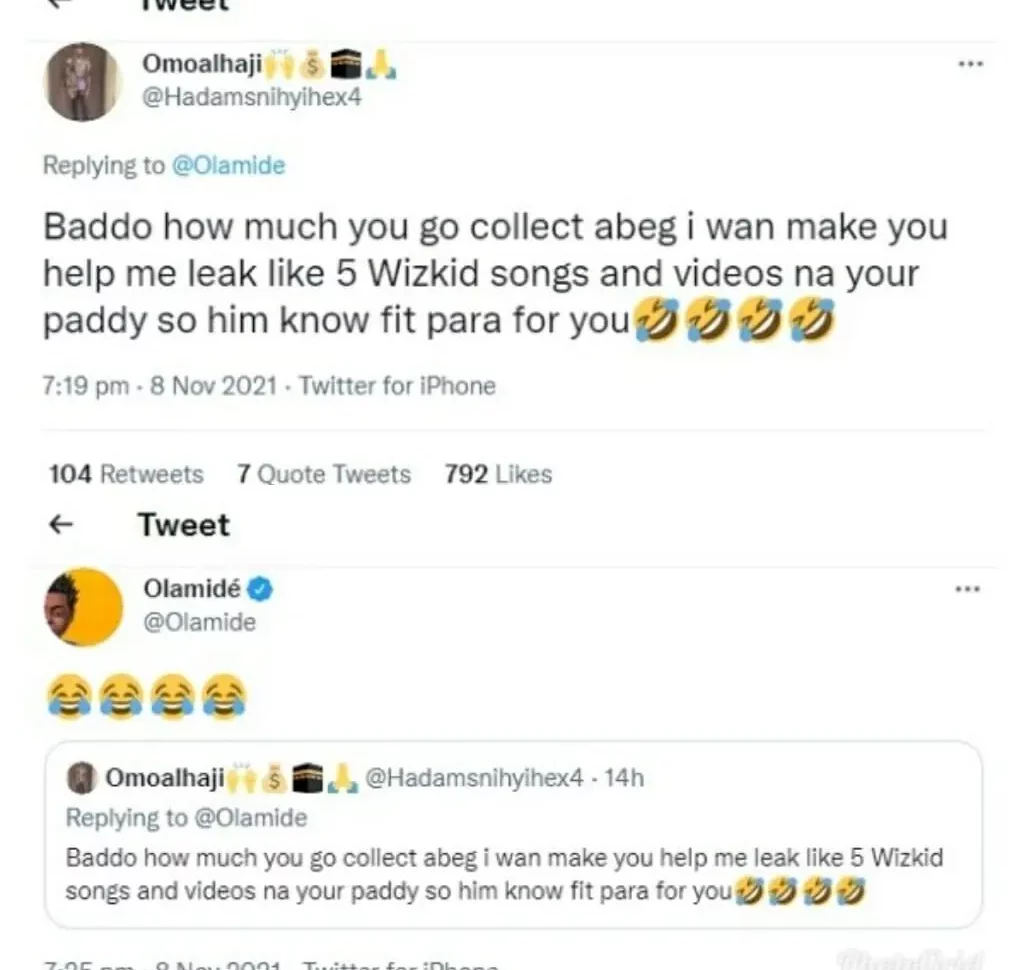Click the @Olamide mention link in top tweet
Image resolution: width=1024 pixels, height=970 pixels.
pos(229,165)
